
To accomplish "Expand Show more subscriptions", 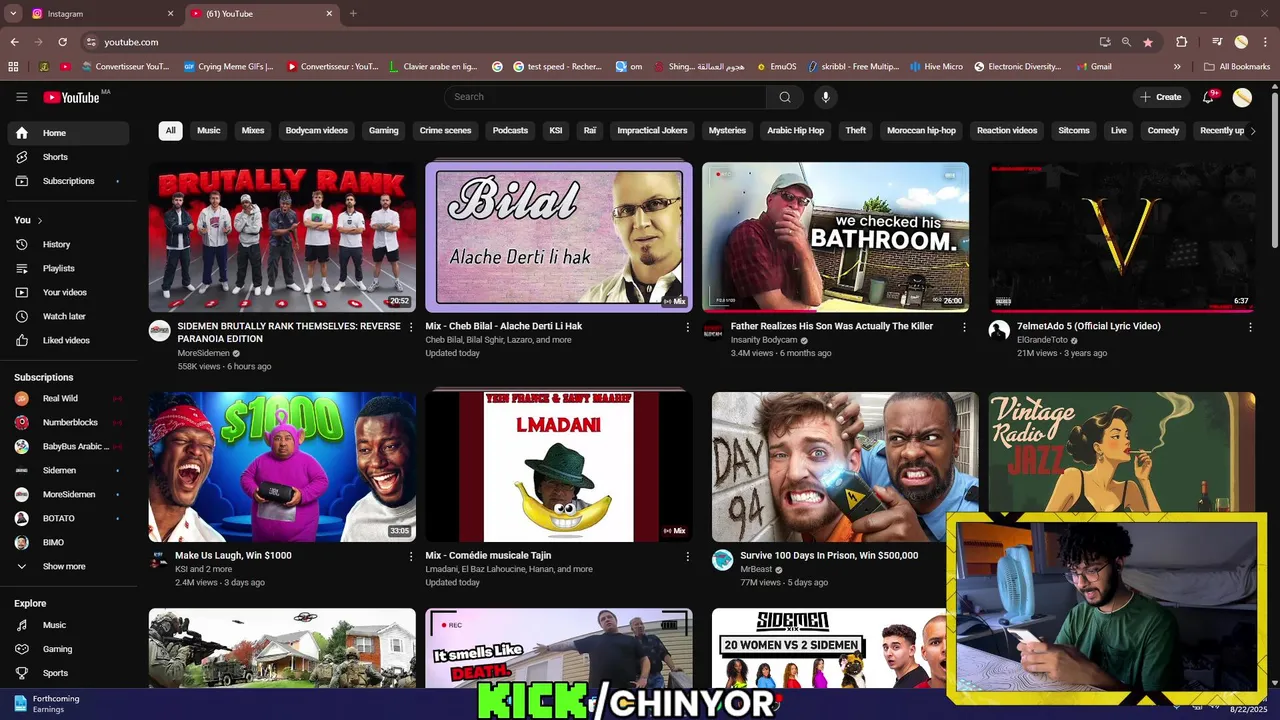I will coord(68,566).
